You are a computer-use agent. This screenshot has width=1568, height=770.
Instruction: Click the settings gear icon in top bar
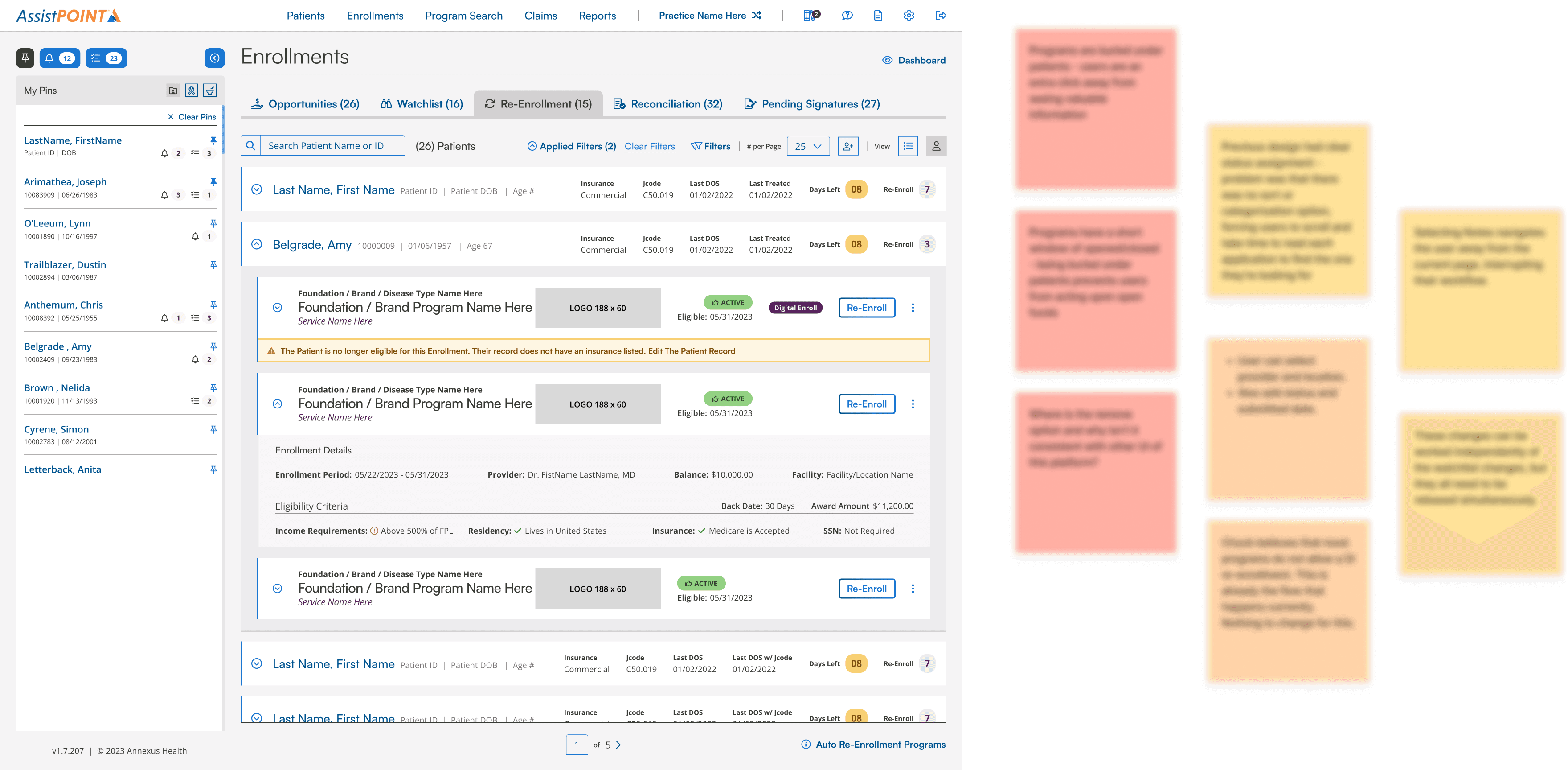point(908,16)
